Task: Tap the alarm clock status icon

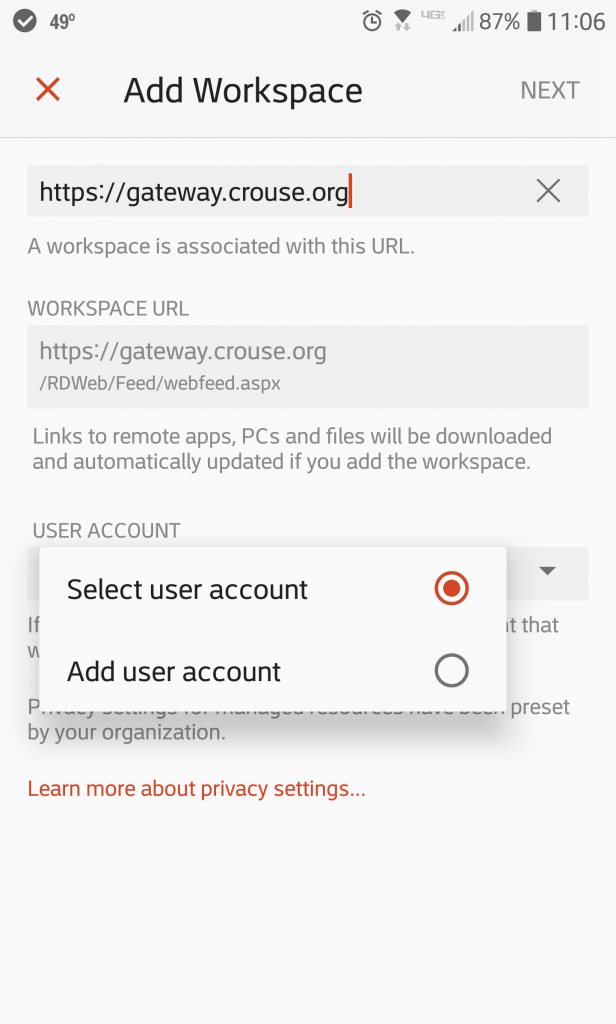Action: [x=372, y=22]
